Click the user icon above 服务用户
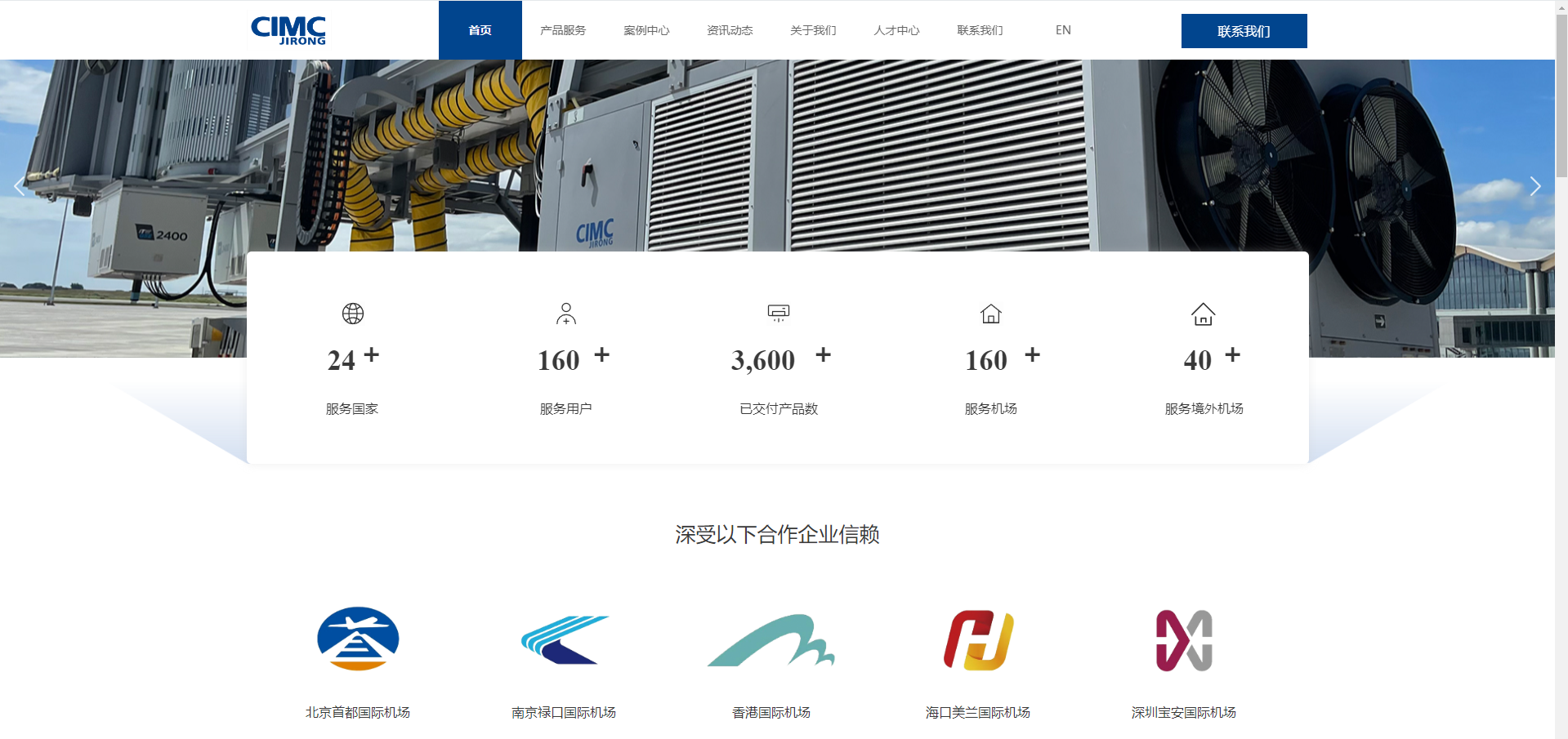 pos(566,314)
